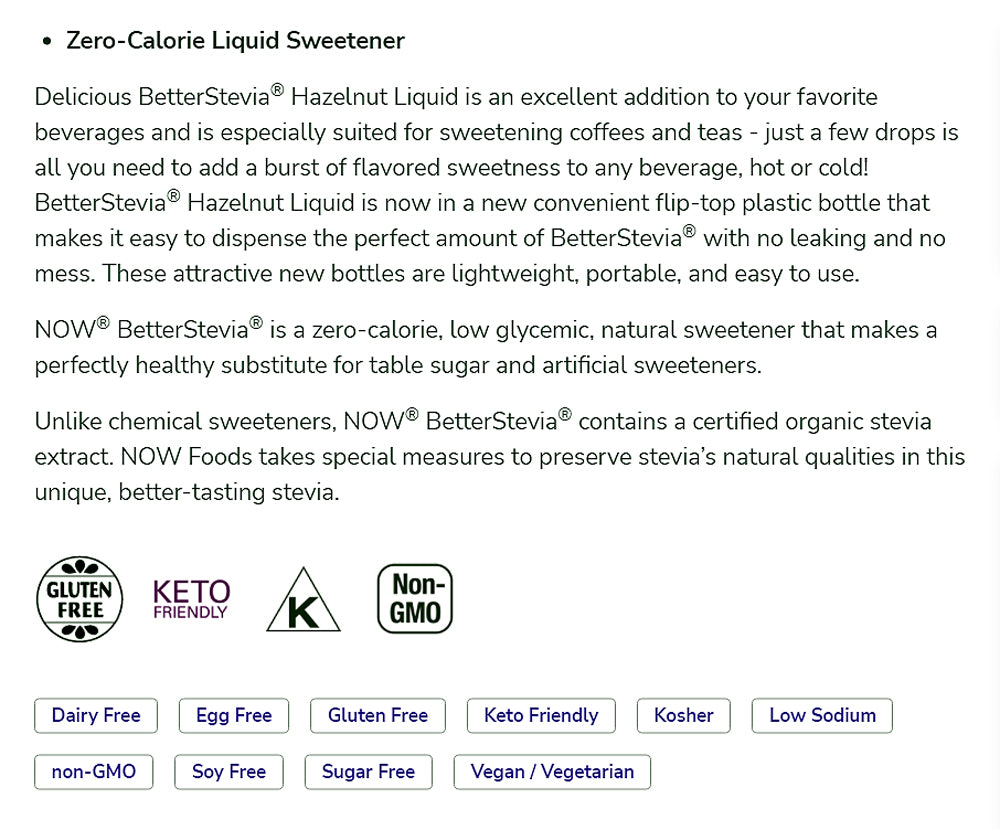
Task: Click the Zero-Calorie Liquid Sweetener bullet heading
Action: 235,41
